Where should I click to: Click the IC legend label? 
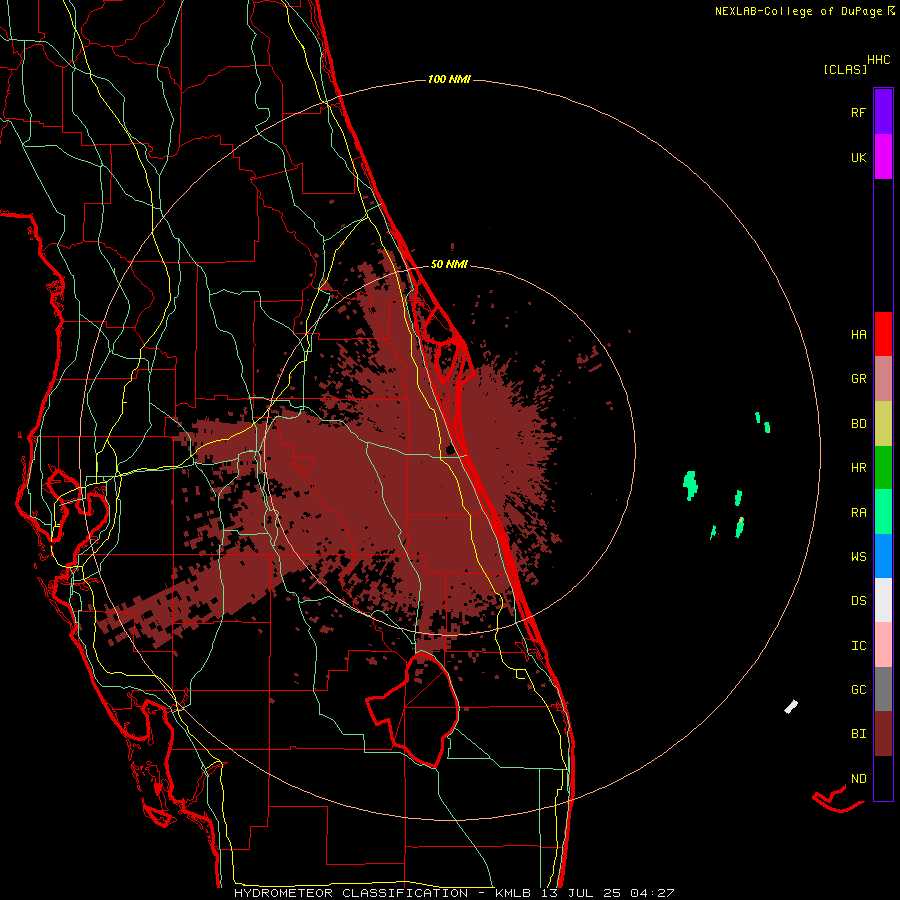[858, 646]
